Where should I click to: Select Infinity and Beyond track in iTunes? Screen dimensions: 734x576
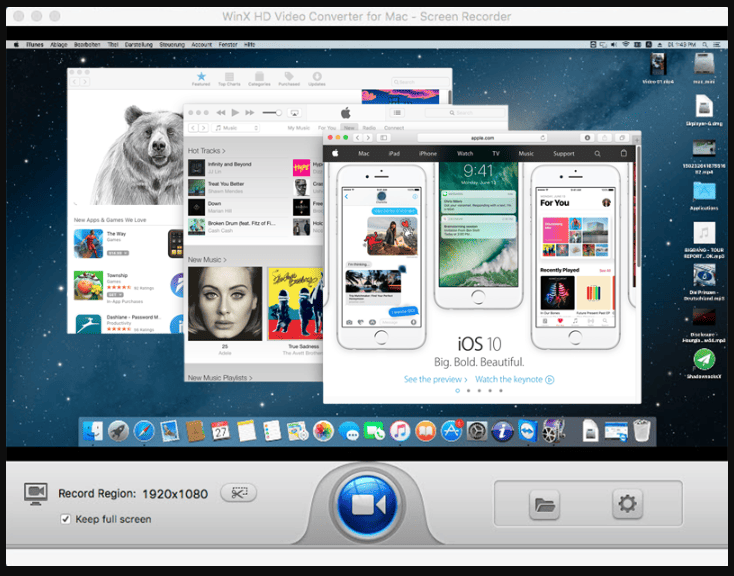229,164
